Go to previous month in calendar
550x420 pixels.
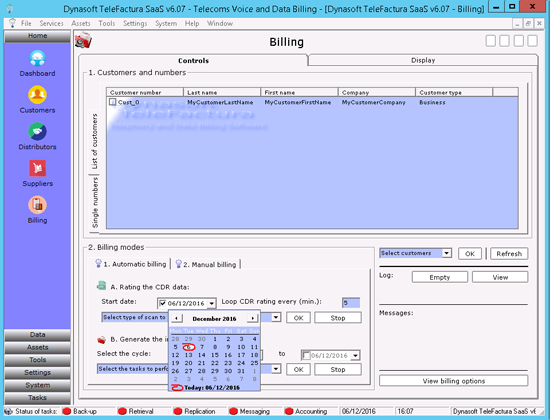(x=176, y=318)
